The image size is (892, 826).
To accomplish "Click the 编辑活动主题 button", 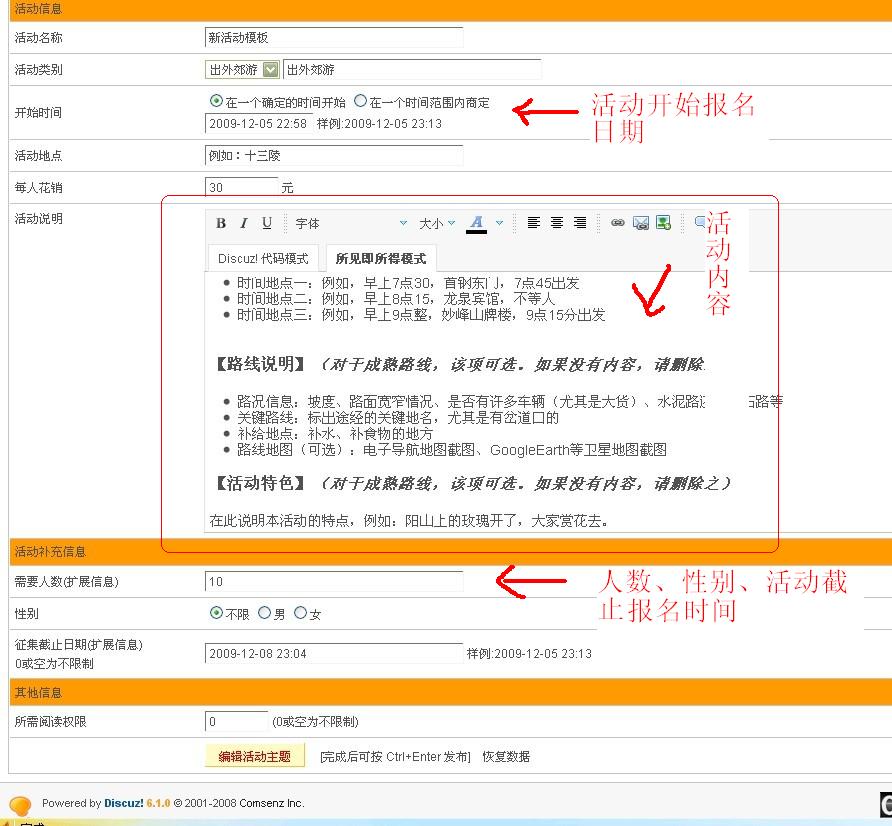I will pyautogui.click(x=254, y=757).
